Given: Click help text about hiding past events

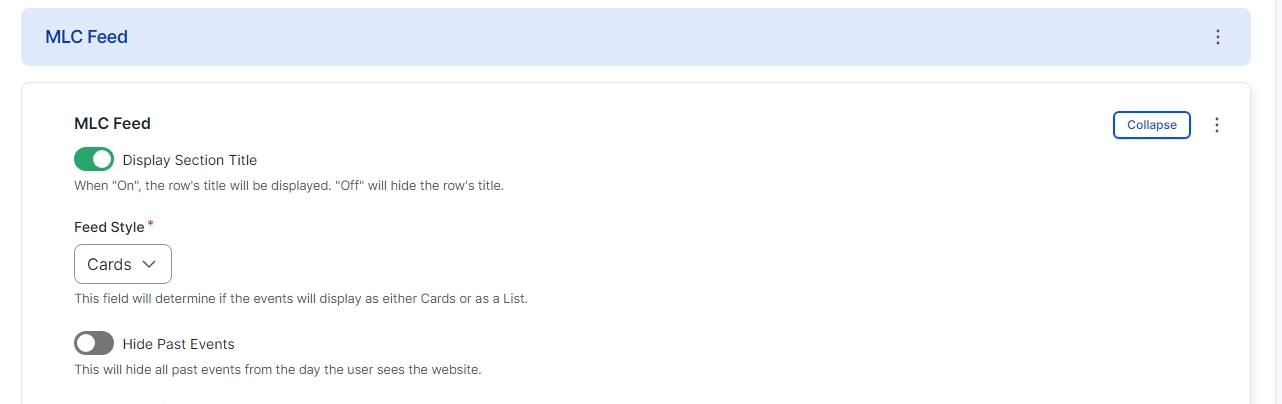Looking at the screenshot, I should [x=278, y=370].
